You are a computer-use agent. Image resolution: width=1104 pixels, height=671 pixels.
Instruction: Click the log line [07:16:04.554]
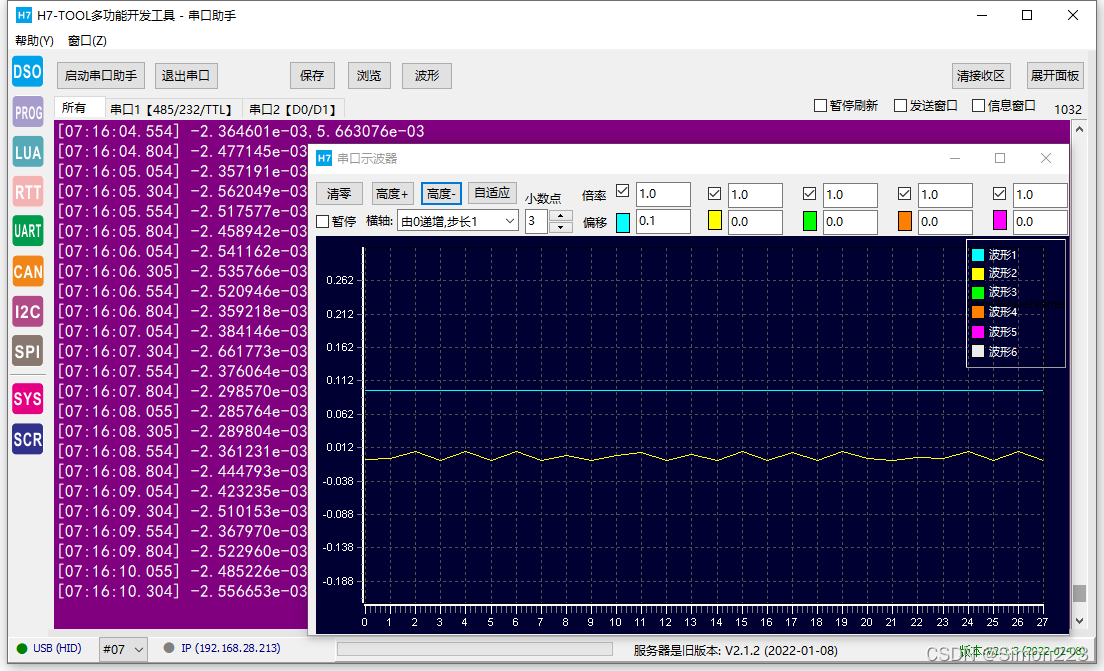coord(241,132)
